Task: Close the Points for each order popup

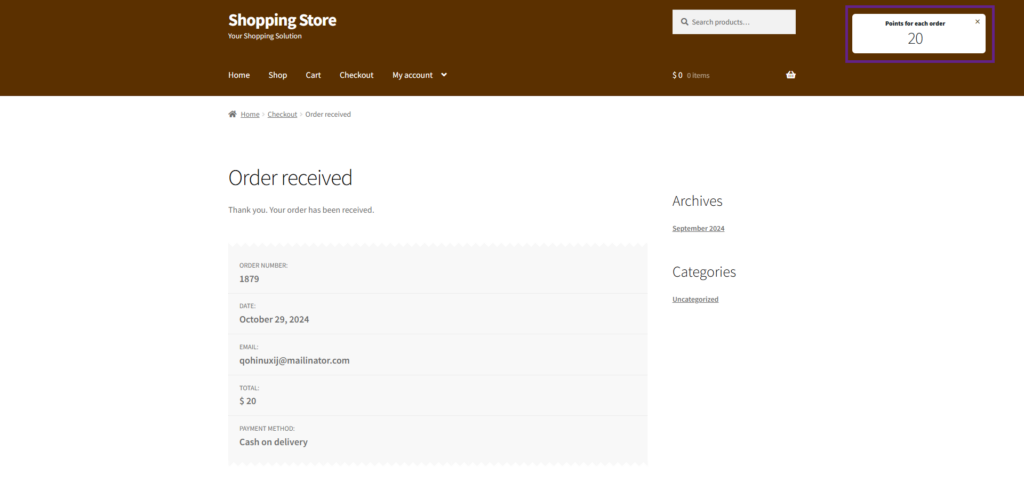Action: point(977,21)
